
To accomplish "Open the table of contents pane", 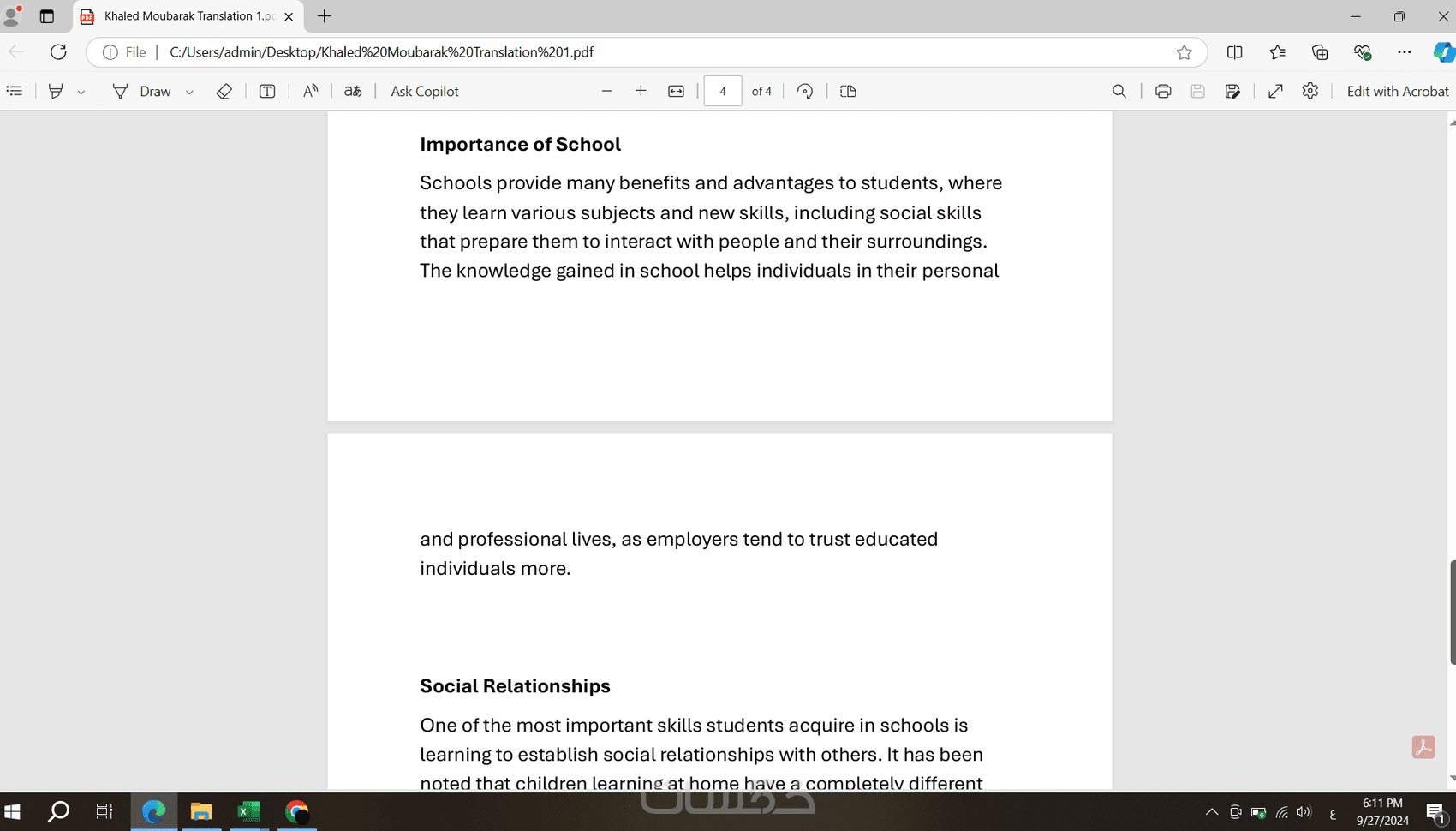I will 15,91.
